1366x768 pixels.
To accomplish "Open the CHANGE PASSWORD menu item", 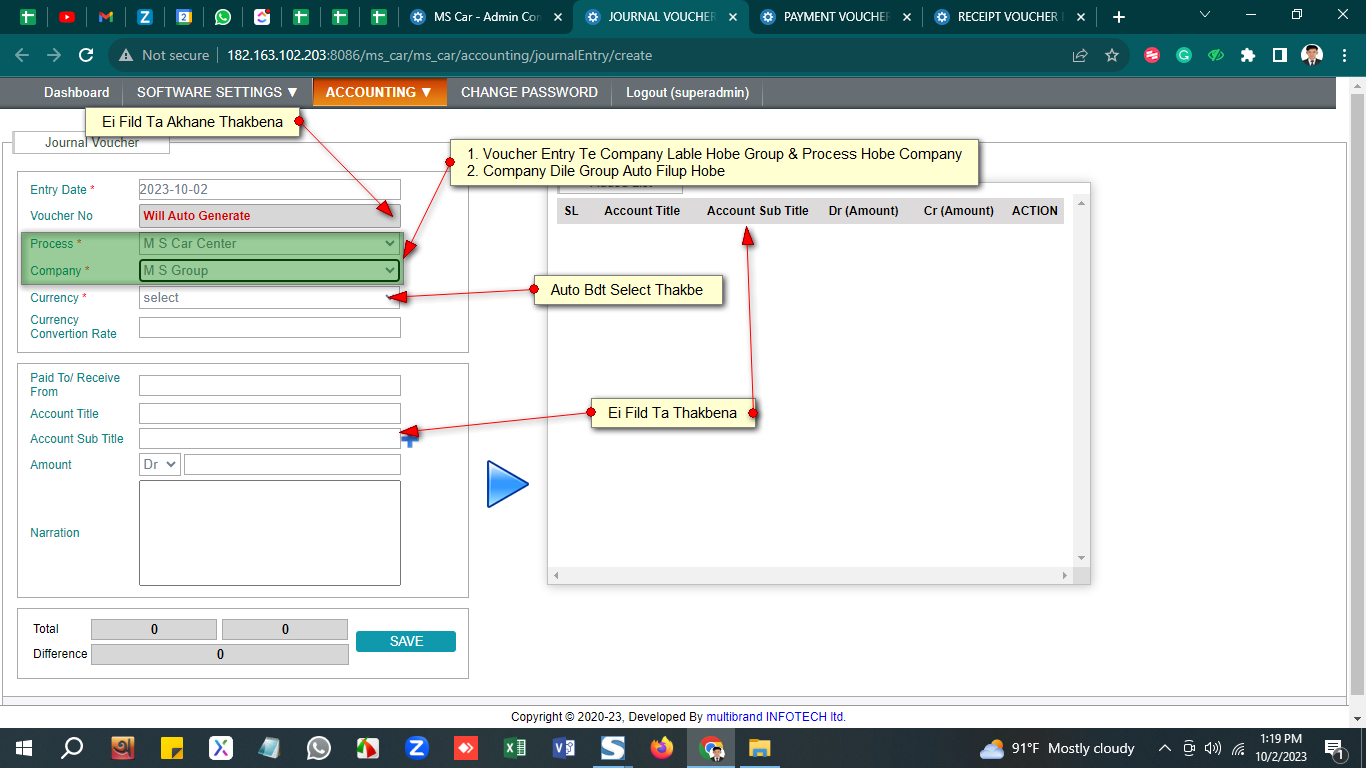I will (529, 92).
